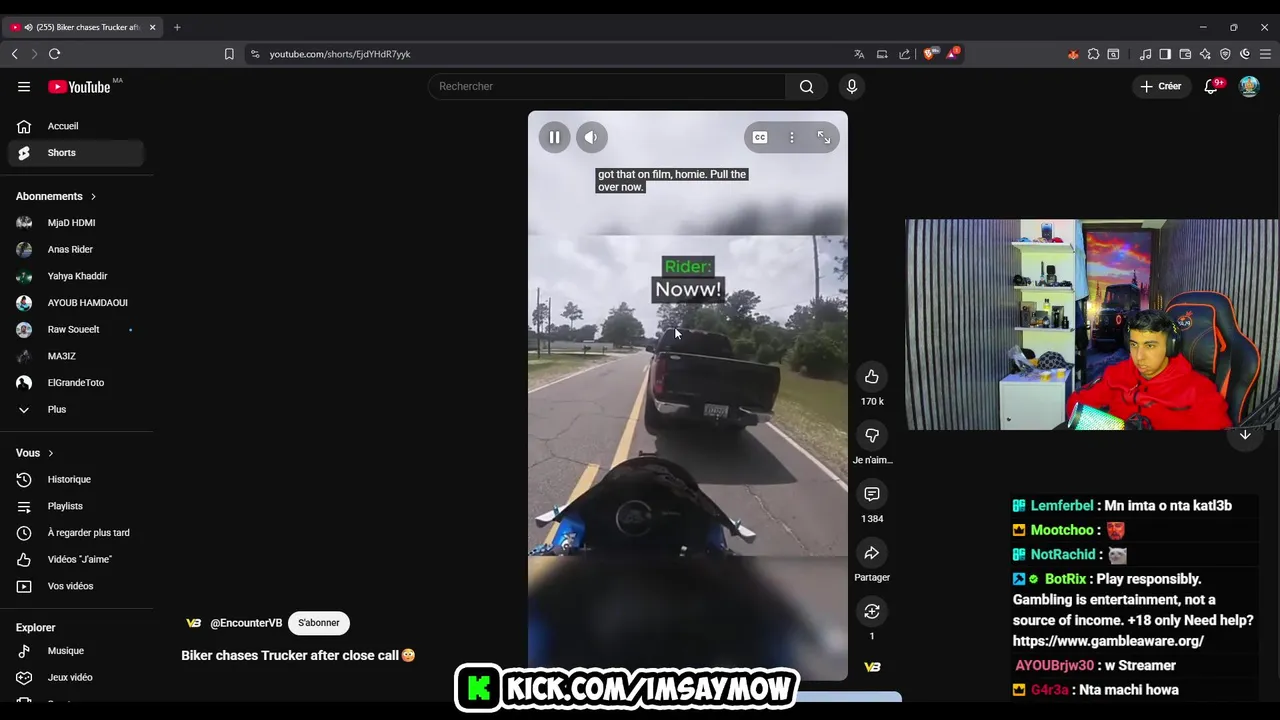Open Yahya Khaddir subscription

76,276
